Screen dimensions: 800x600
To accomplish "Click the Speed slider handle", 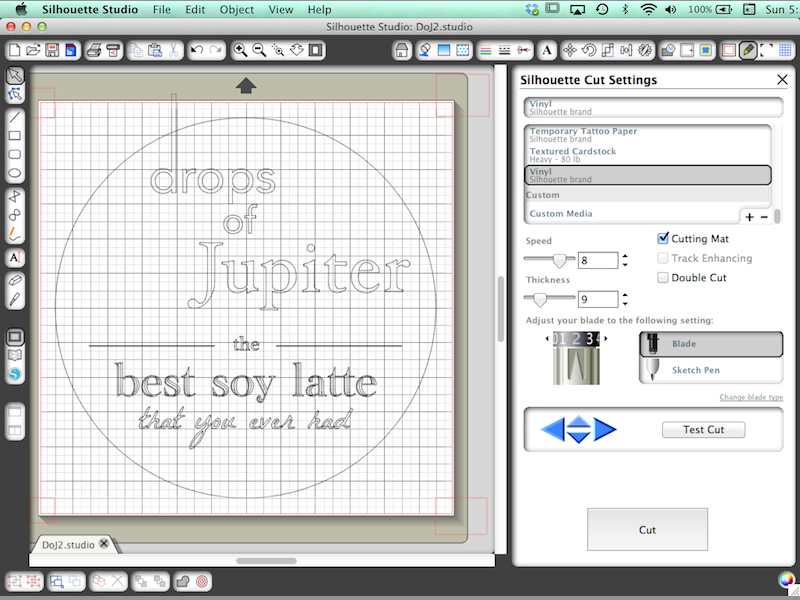I will (560, 260).
